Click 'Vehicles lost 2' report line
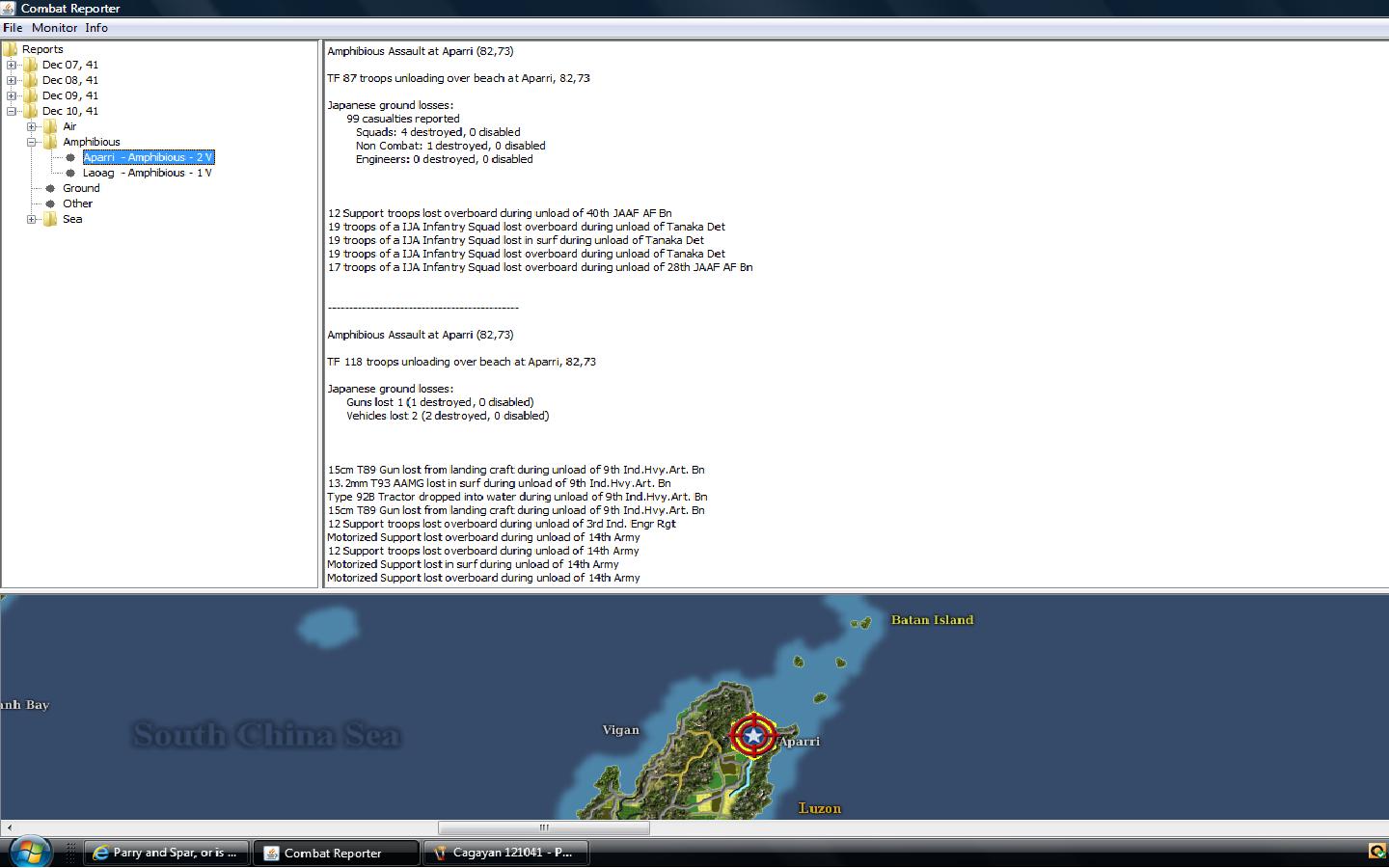 (x=448, y=416)
